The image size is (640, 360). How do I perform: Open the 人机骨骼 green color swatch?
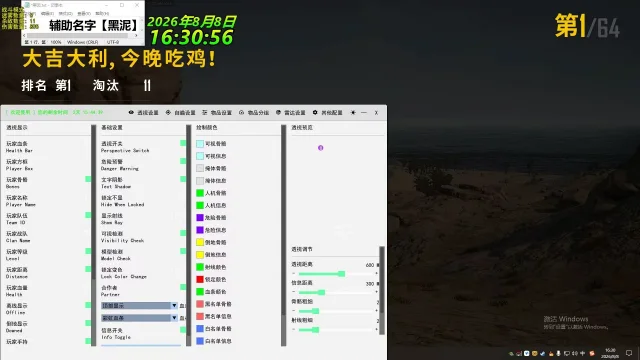coord(200,193)
